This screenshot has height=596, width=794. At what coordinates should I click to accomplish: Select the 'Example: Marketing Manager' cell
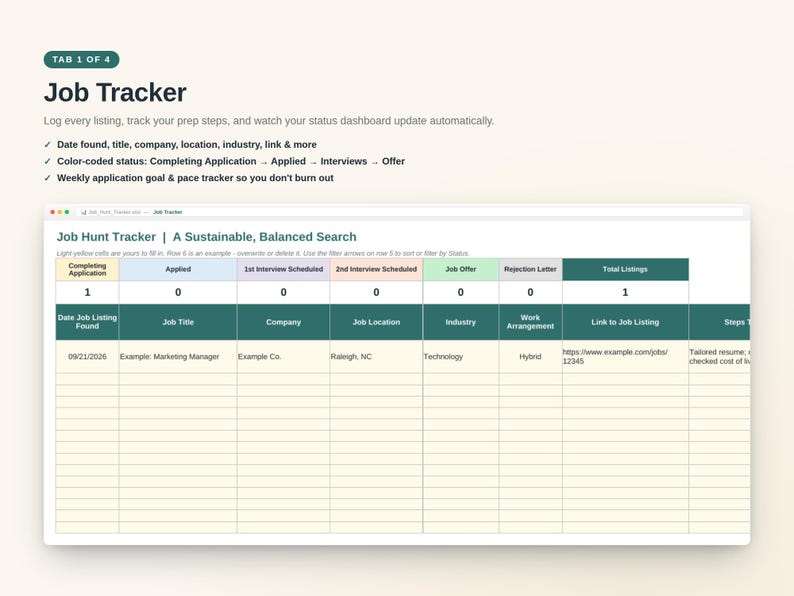[178, 356]
